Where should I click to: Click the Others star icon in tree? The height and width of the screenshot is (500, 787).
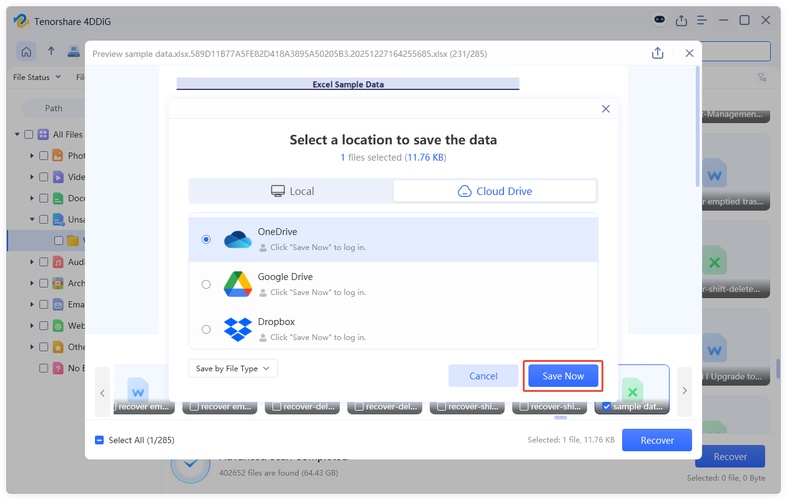click(x=58, y=347)
